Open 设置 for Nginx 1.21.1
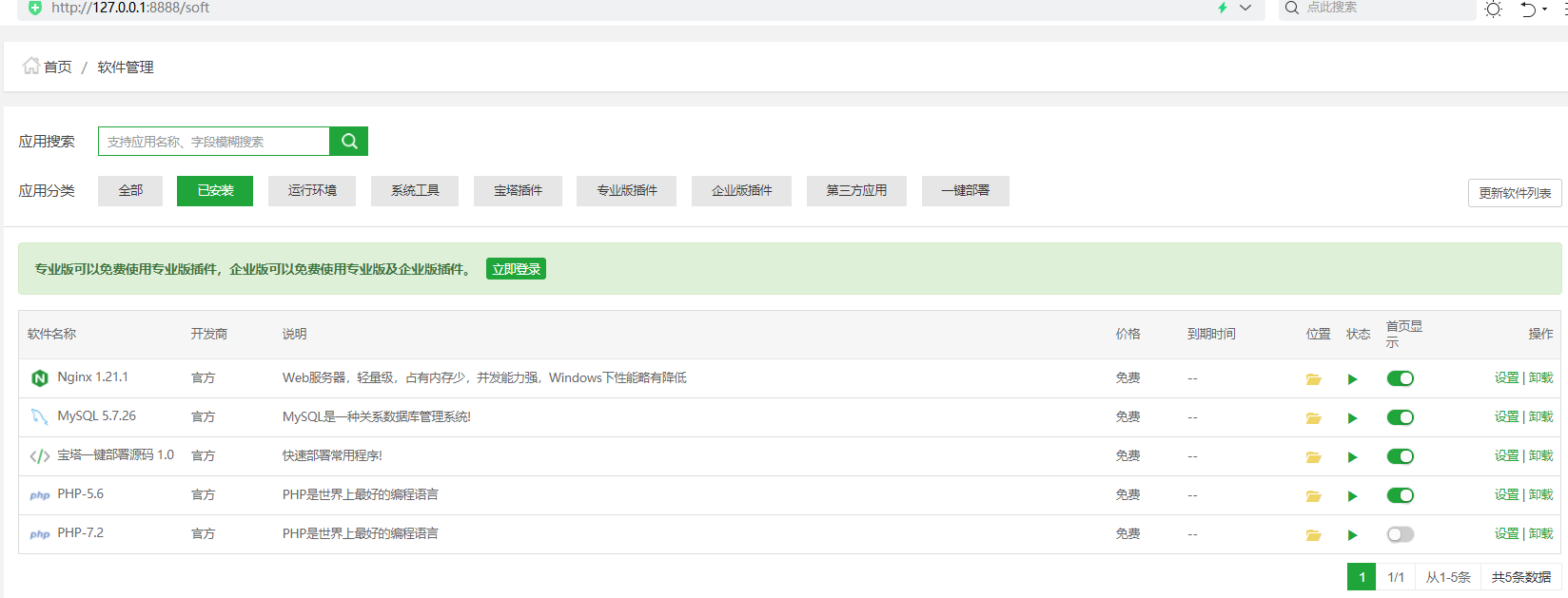The height and width of the screenshot is (598, 1568). [1506, 378]
